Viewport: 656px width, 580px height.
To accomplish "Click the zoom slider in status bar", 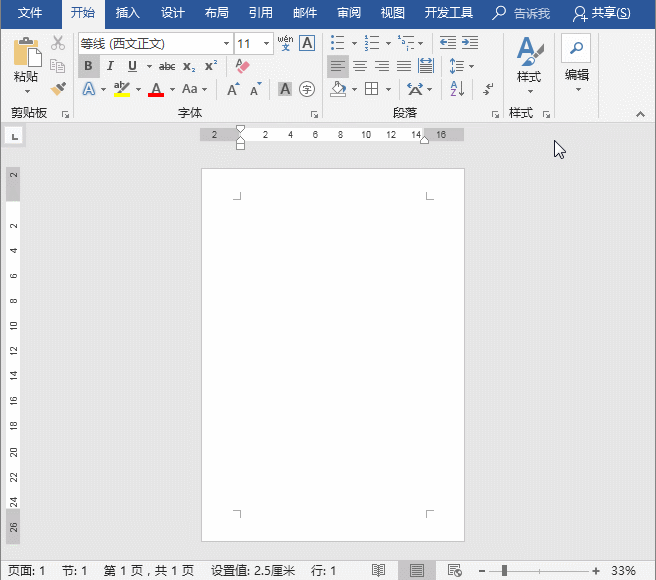I will pos(505,570).
